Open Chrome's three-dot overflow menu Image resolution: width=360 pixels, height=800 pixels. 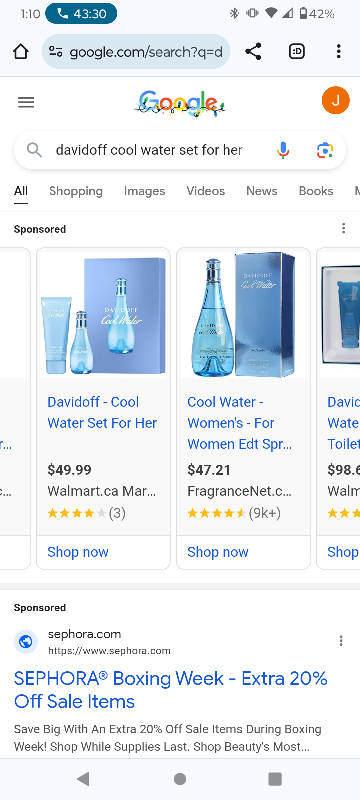tap(339, 52)
